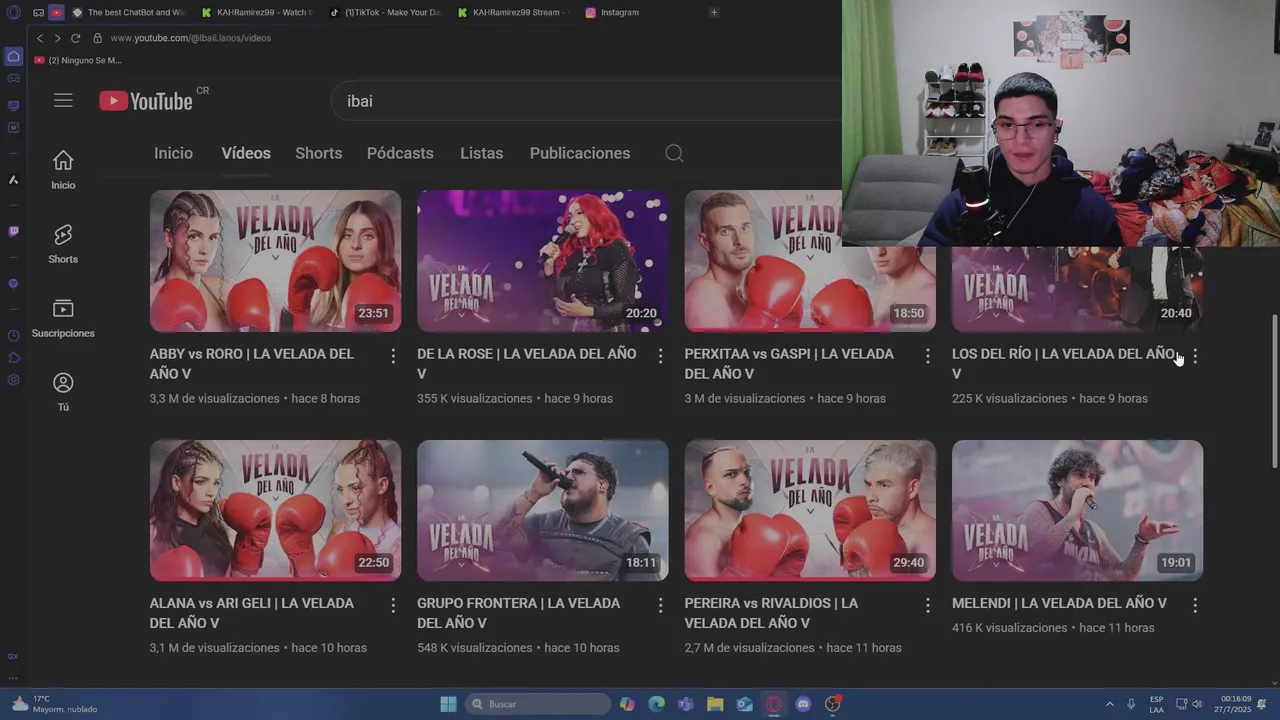Open Shorts in the YouTube sidebar

click(x=63, y=244)
